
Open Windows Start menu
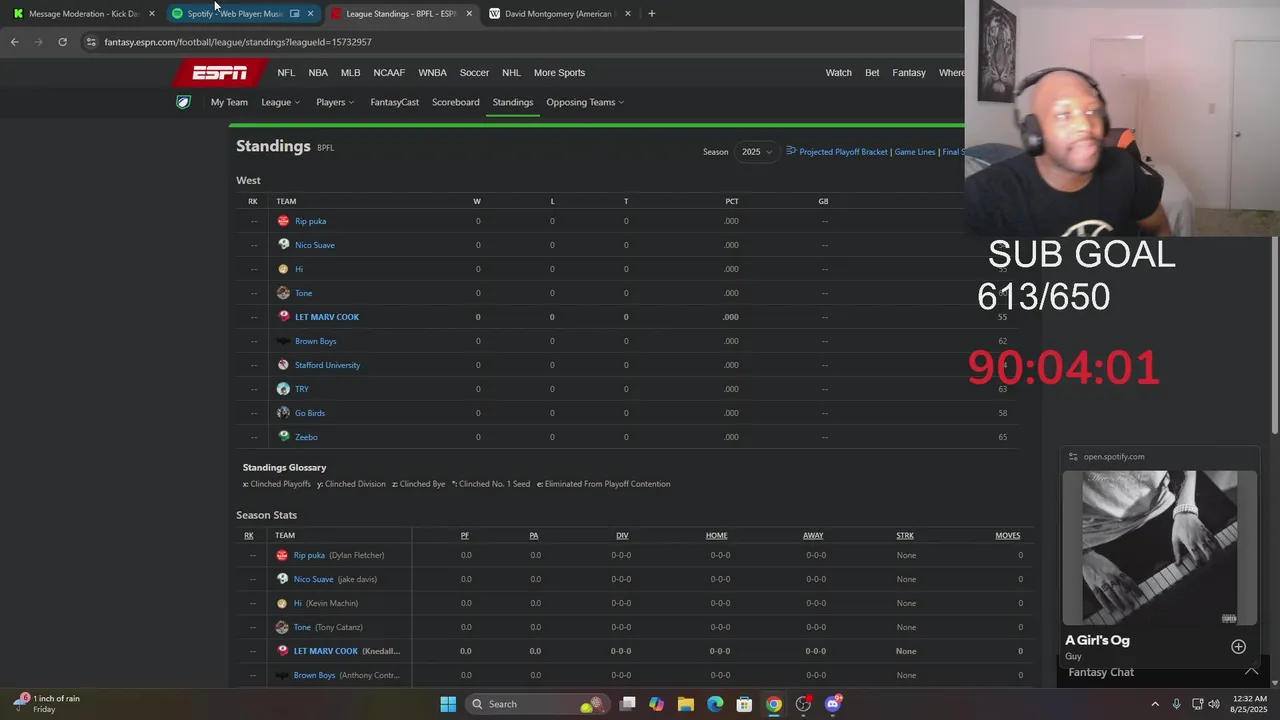pos(448,704)
